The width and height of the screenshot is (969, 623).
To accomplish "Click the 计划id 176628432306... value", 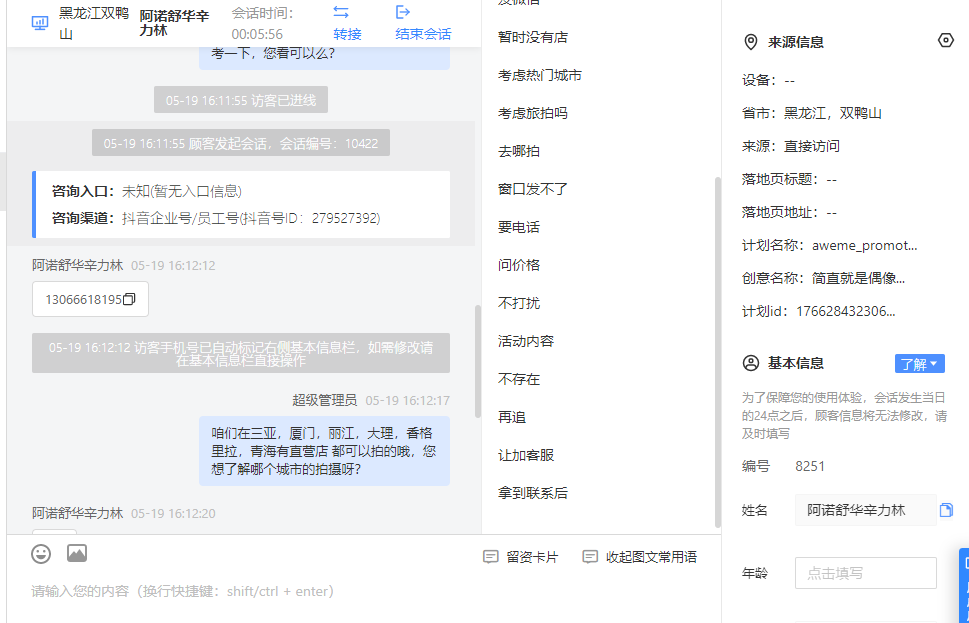I will (845, 312).
